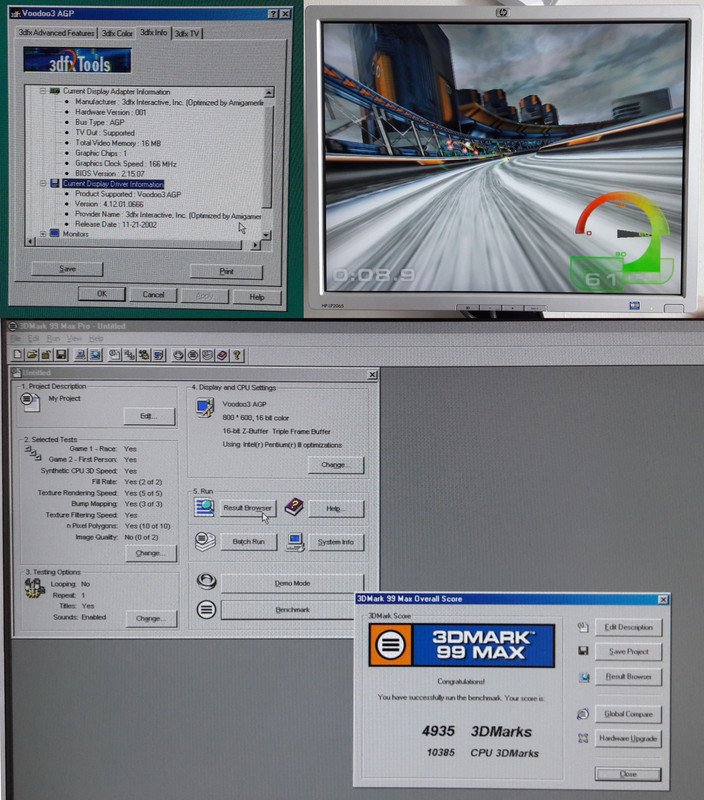Open the Run menu in 3DMark
Screen dimensions: 704x800
tap(53, 338)
